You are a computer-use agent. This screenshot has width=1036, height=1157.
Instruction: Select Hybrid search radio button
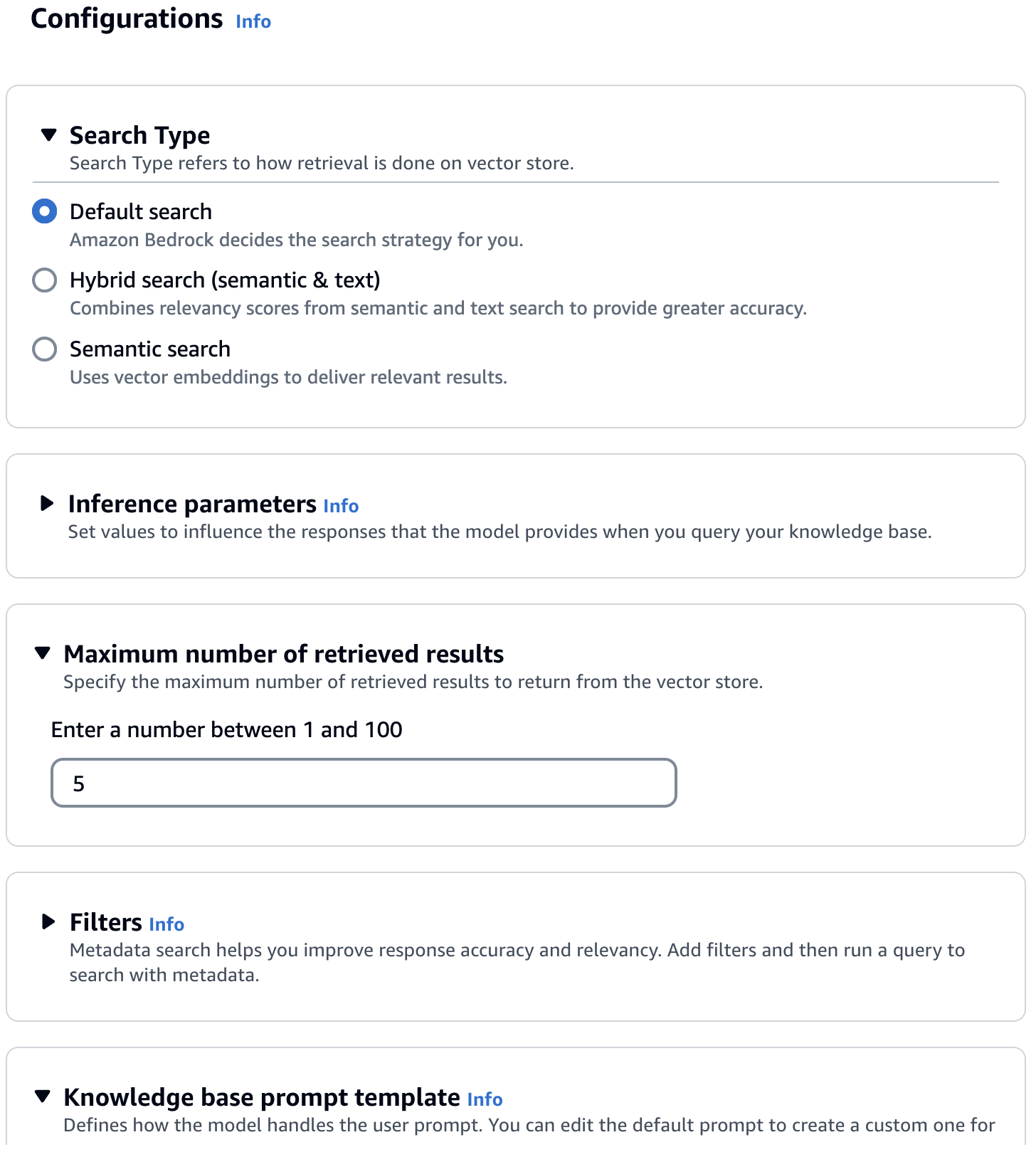click(45, 280)
